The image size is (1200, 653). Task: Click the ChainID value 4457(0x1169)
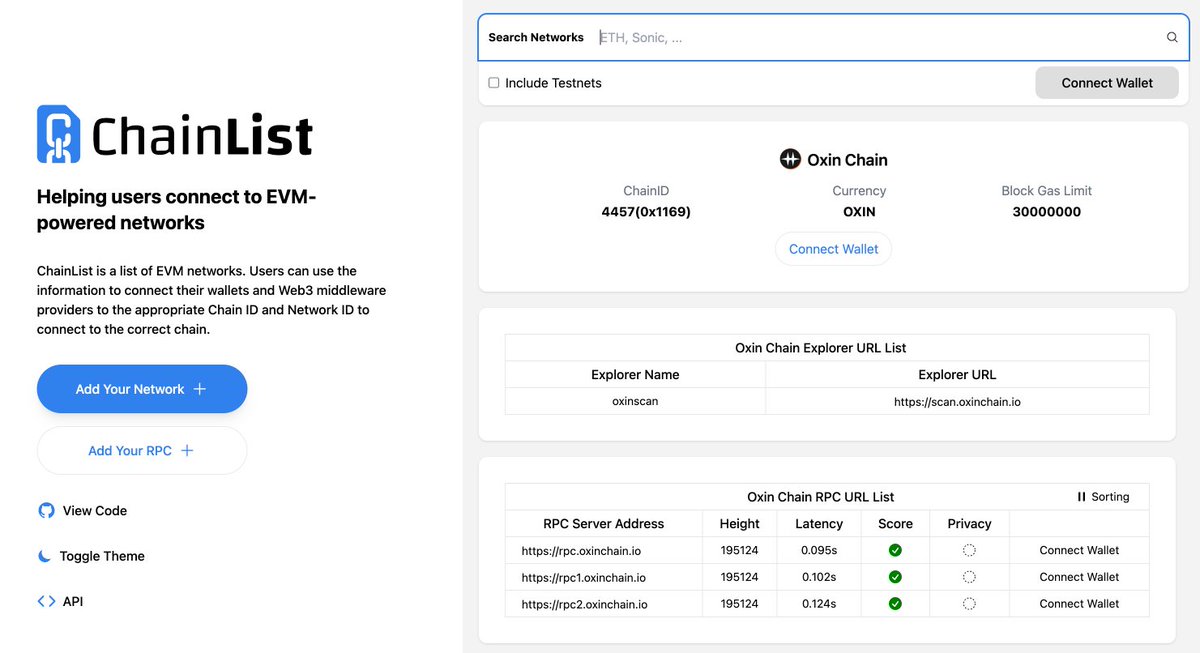pos(646,212)
